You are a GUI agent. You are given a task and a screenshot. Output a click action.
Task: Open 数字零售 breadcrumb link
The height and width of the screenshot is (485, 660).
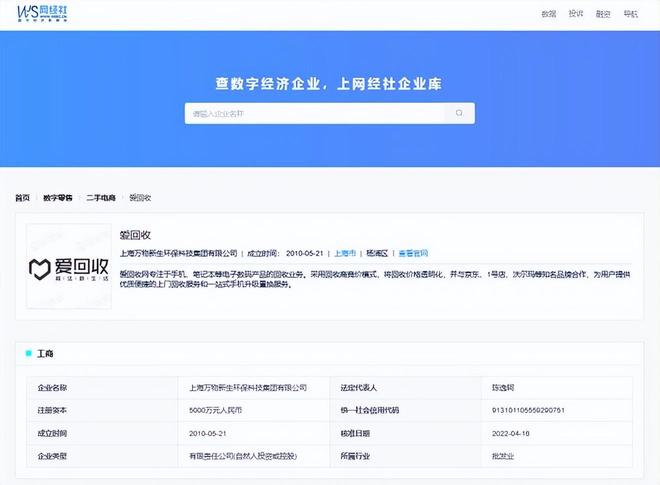(x=58, y=197)
